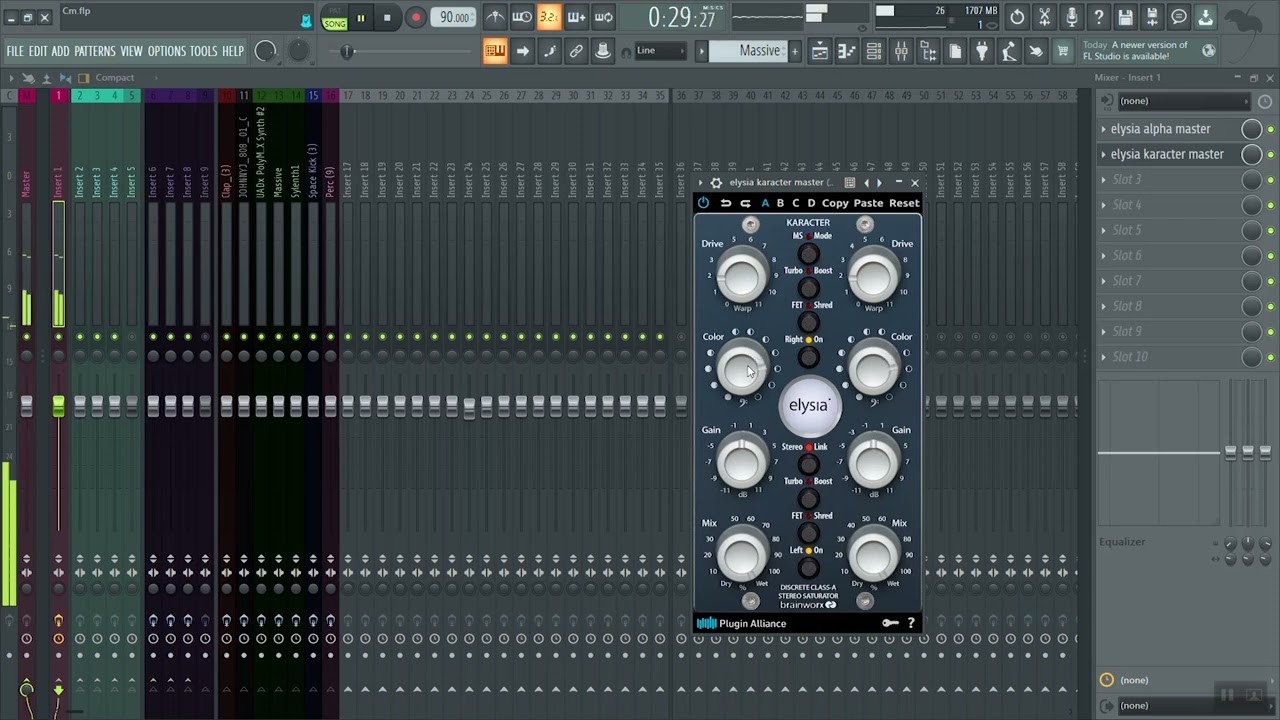Image resolution: width=1280 pixels, height=720 pixels.
Task: Click the record button in the transport
Action: click(415, 18)
